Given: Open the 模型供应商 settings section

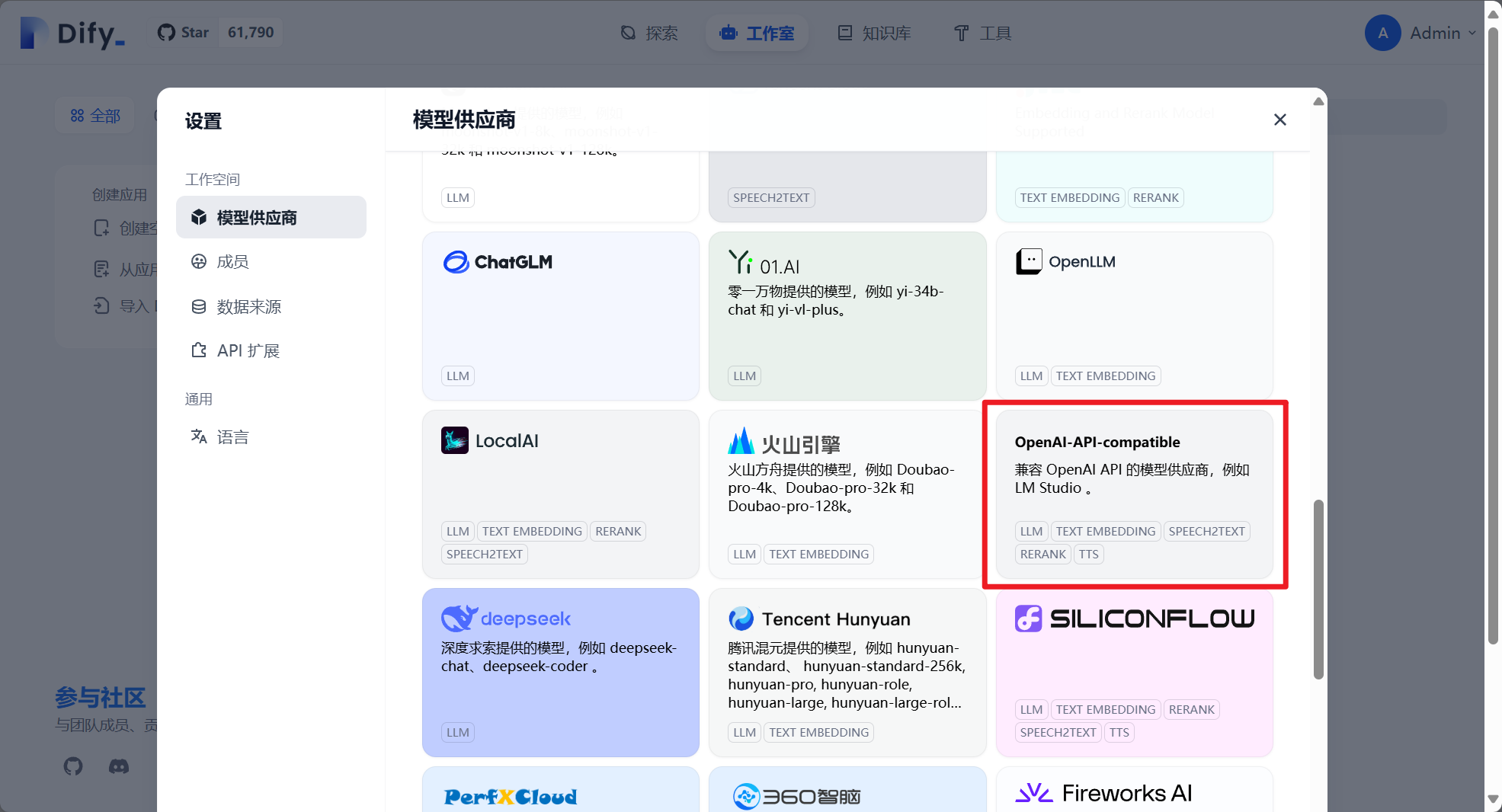Looking at the screenshot, I should point(271,217).
